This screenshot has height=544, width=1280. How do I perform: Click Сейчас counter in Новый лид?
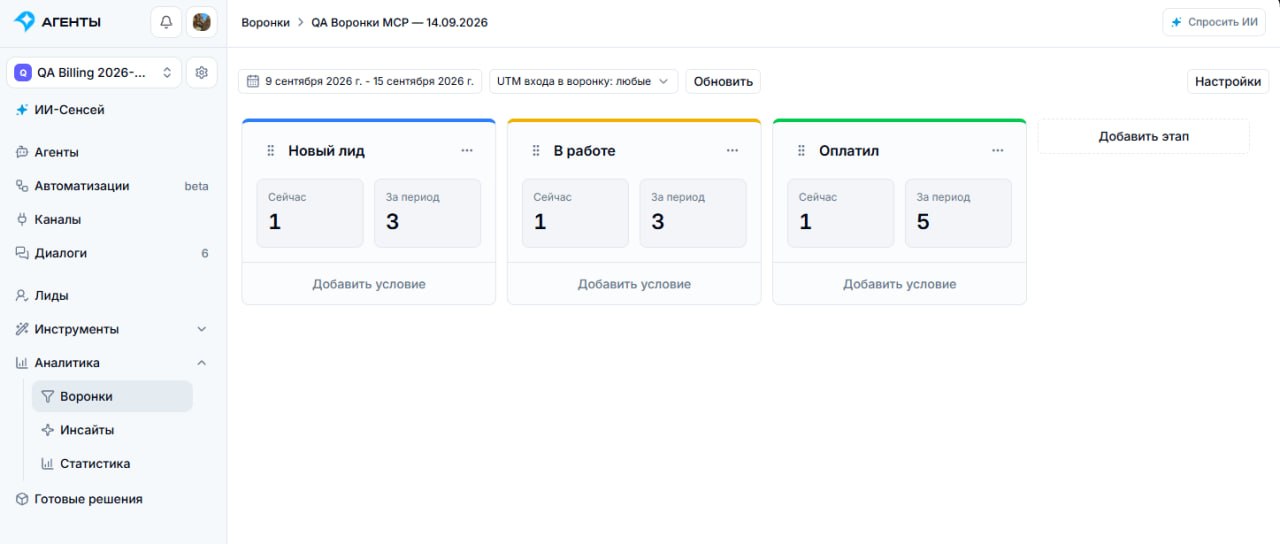[x=310, y=213]
